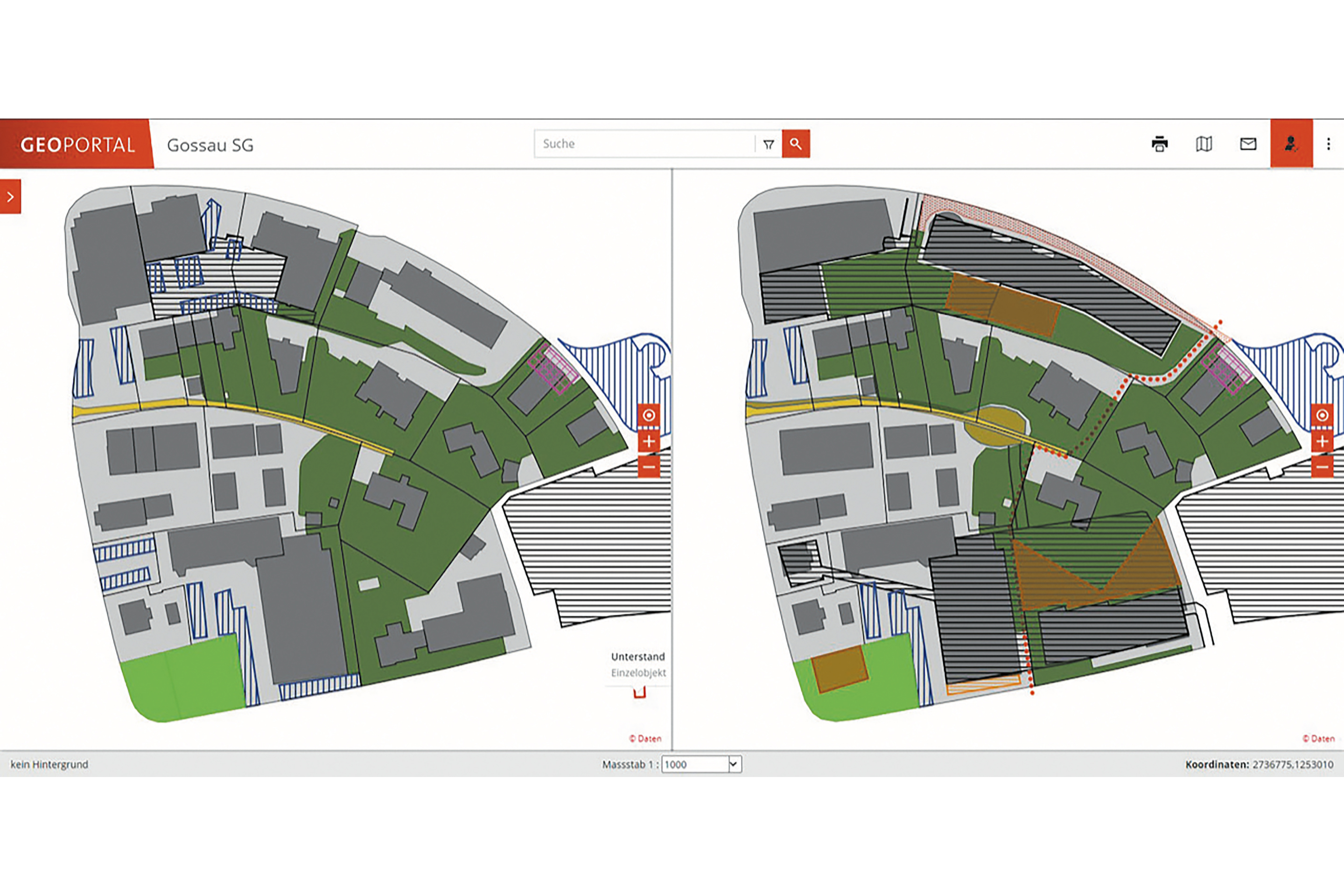1344x896 pixels.
Task: Zoom in on the left map
Action: [x=649, y=441]
